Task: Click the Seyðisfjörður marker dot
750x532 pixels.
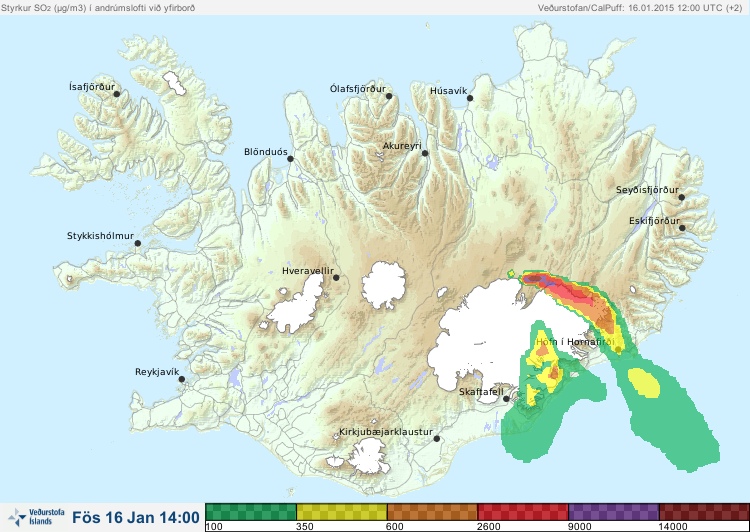Action: [x=682, y=197]
